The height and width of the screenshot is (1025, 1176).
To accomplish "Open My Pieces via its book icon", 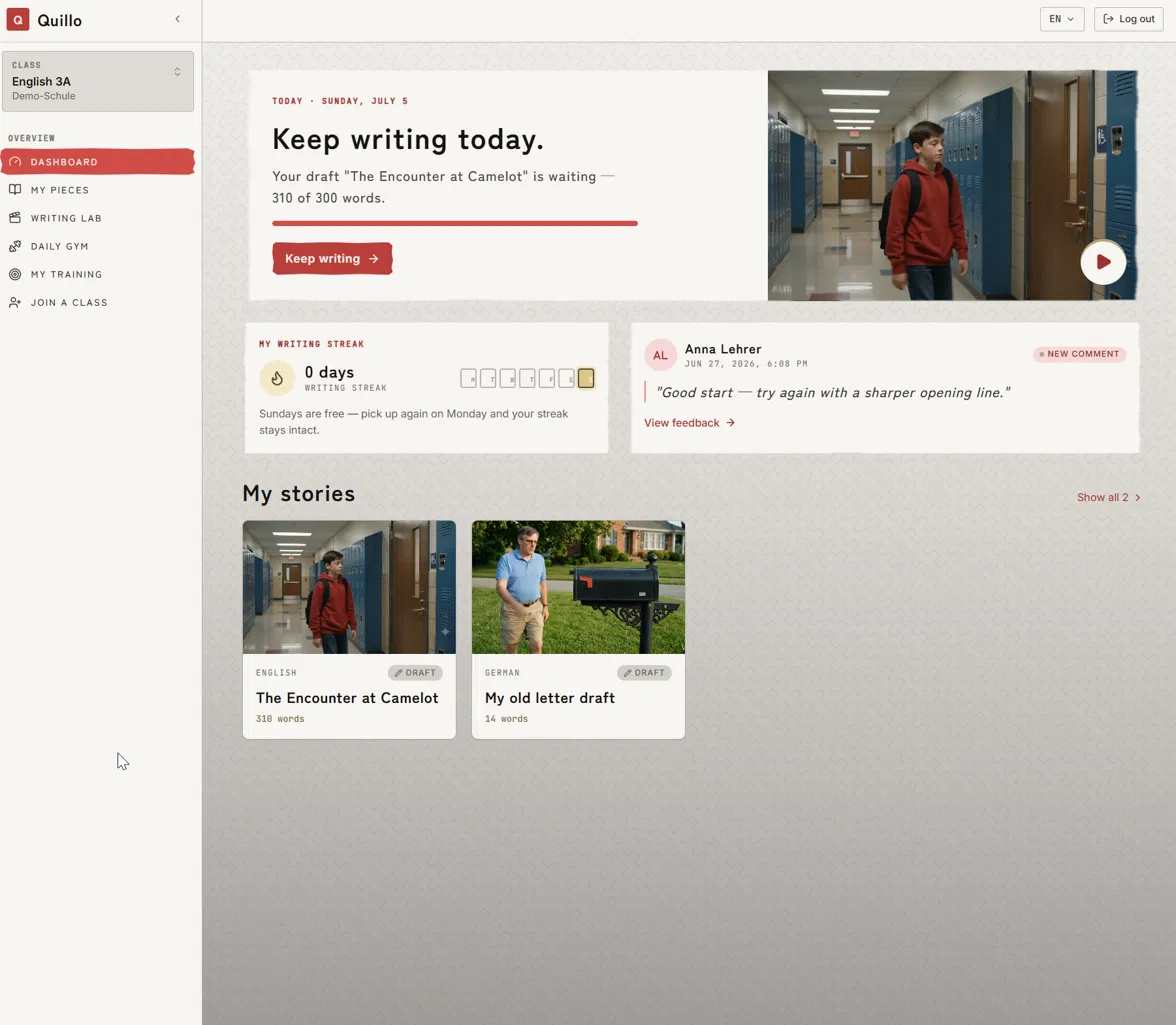I will pyautogui.click(x=15, y=190).
